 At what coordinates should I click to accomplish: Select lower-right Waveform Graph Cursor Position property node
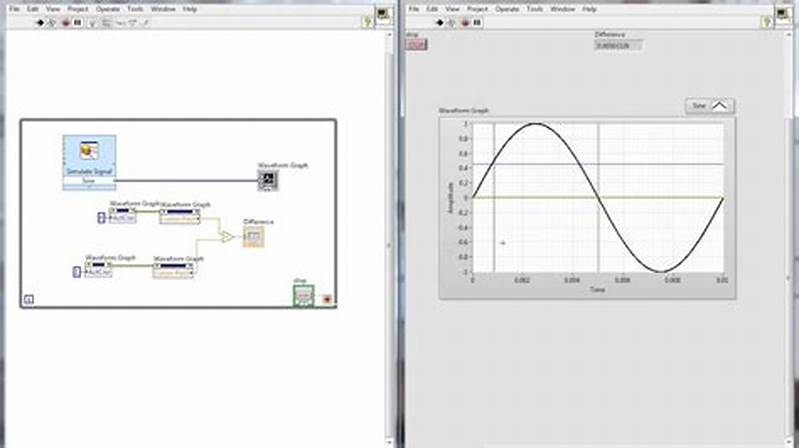[173, 270]
